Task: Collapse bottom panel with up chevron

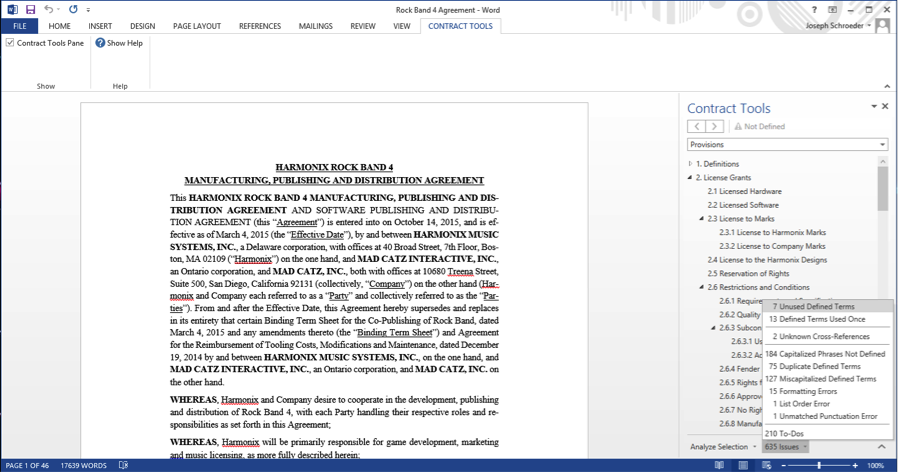Action: pyautogui.click(x=881, y=447)
